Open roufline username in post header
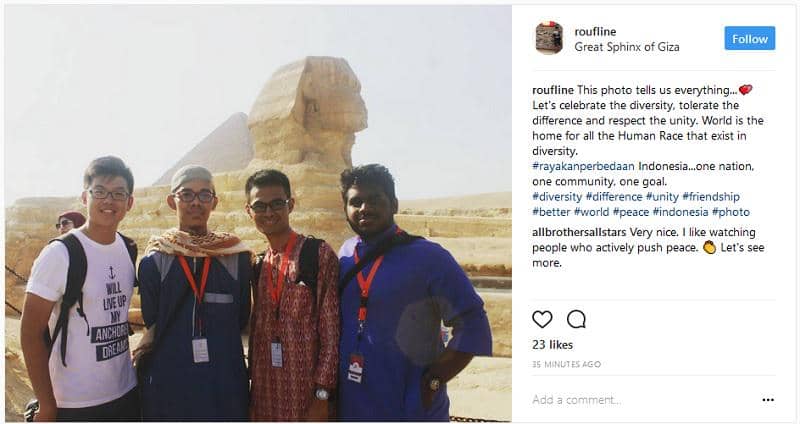 595,32
